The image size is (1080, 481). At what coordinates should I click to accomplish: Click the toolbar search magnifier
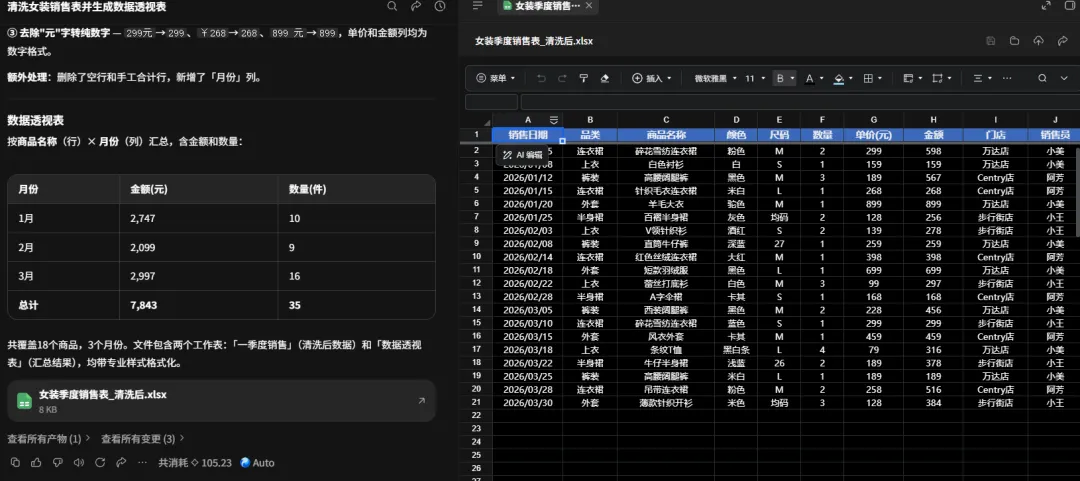[1043, 79]
